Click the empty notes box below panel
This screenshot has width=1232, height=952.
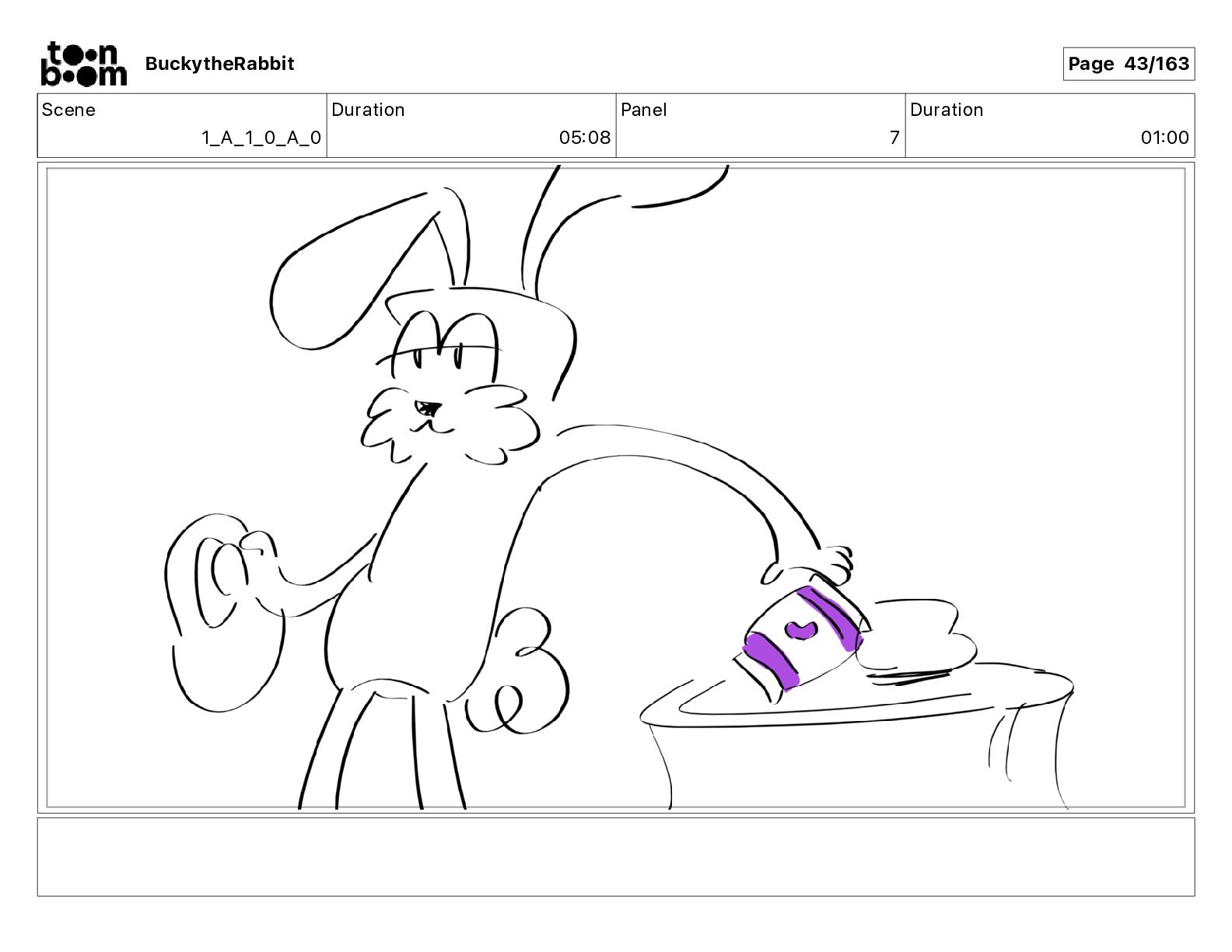616,856
